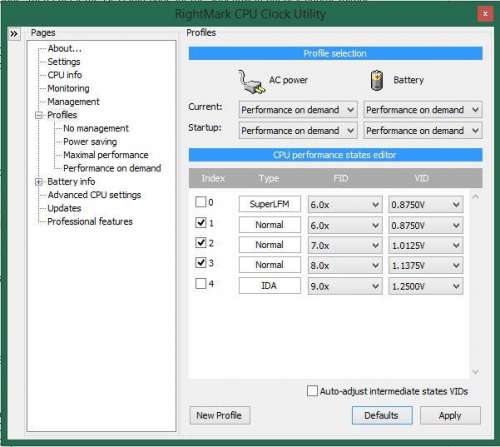Uncheck the index 1 state checkbox
Image resolution: width=500 pixels, height=447 pixels.
[x=201, y=222]
